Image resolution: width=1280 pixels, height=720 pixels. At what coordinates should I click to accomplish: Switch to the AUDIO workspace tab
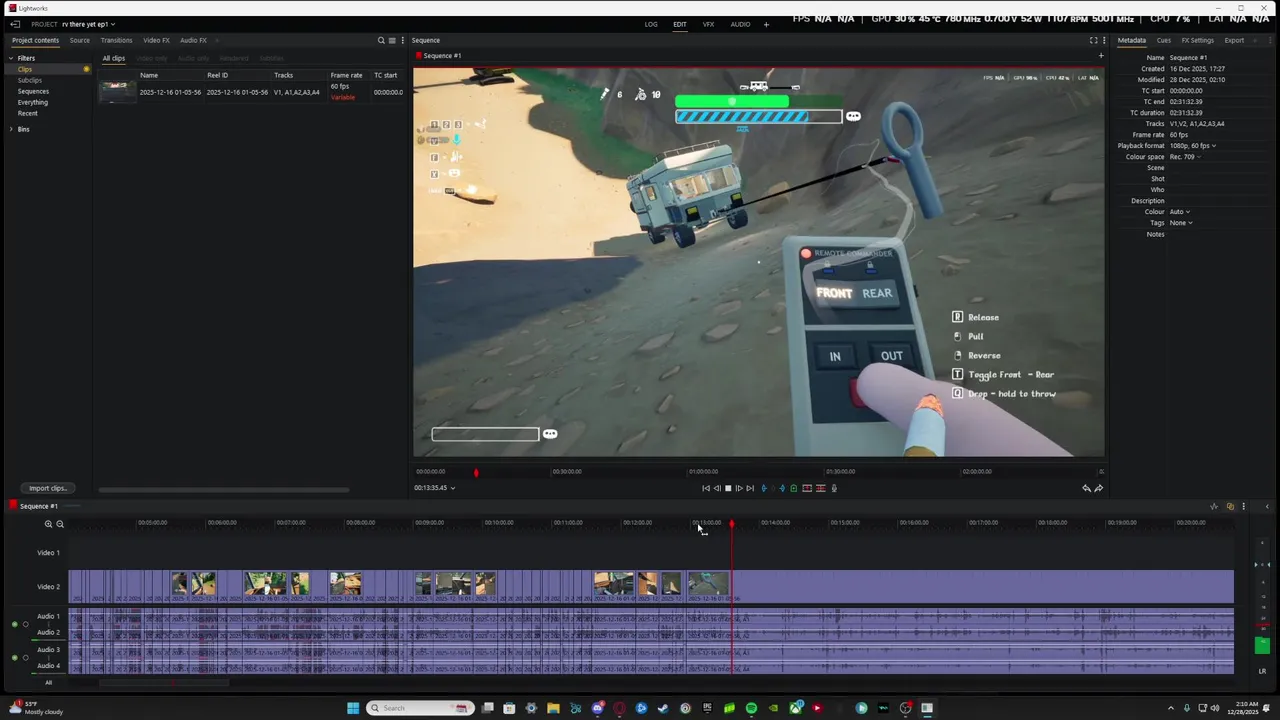click(x=740, y=24)
